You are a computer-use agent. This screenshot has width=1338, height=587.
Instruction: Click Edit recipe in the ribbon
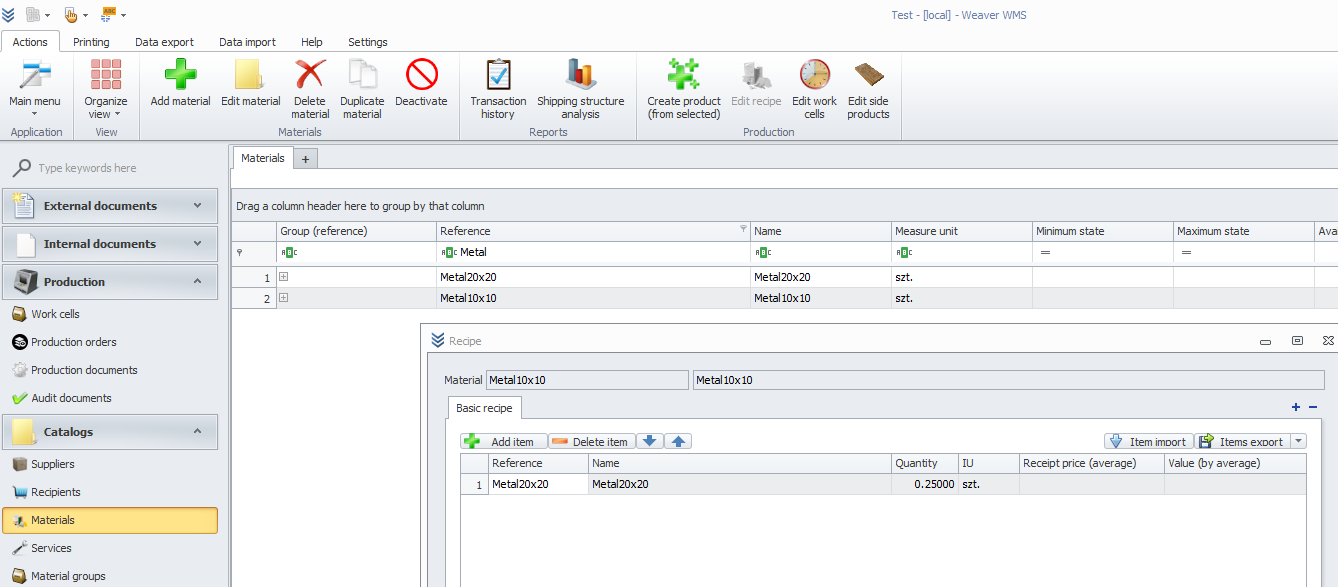(x=756, y=84)
